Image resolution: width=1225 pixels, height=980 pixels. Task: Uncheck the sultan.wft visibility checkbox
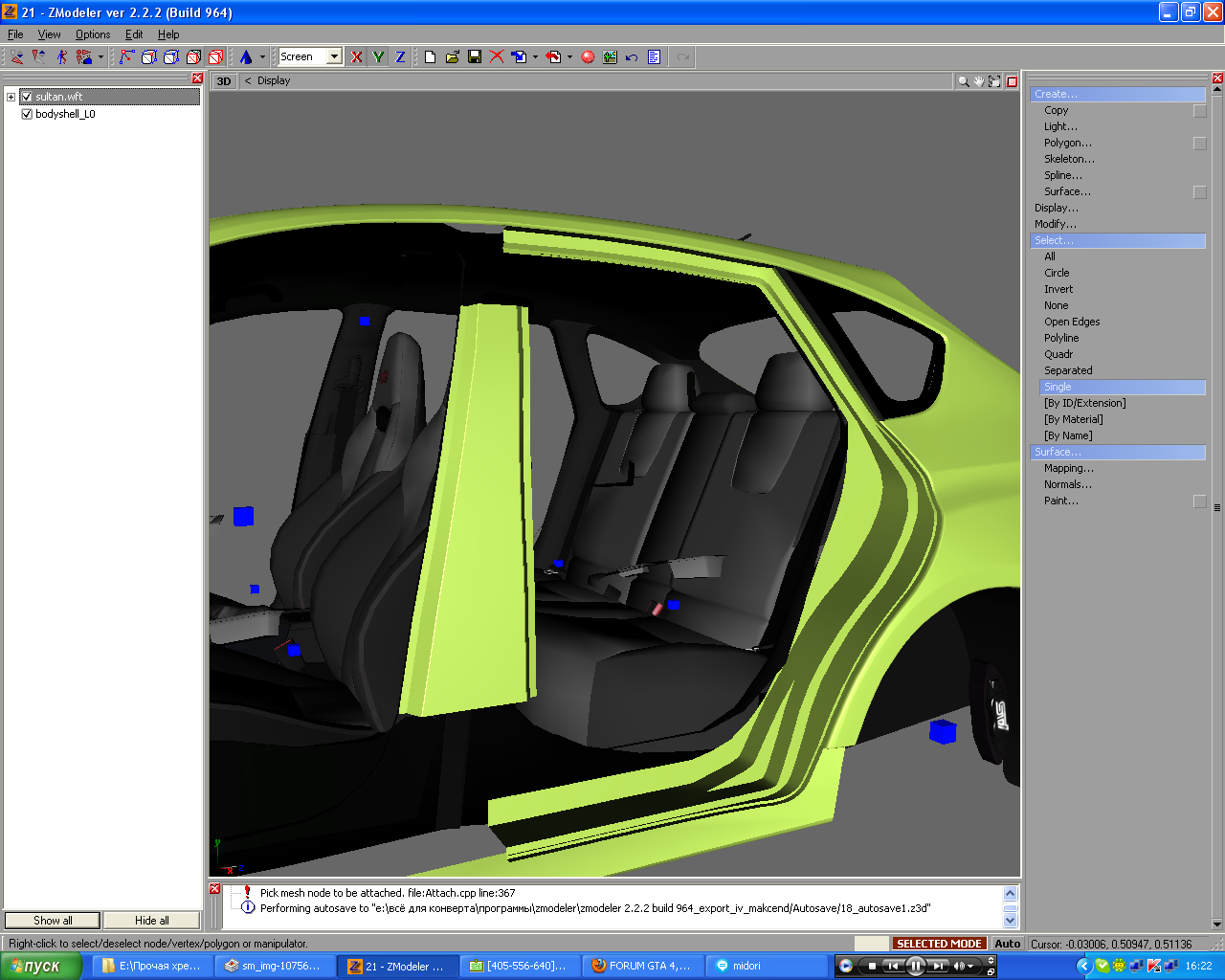[x=27, y=97]
